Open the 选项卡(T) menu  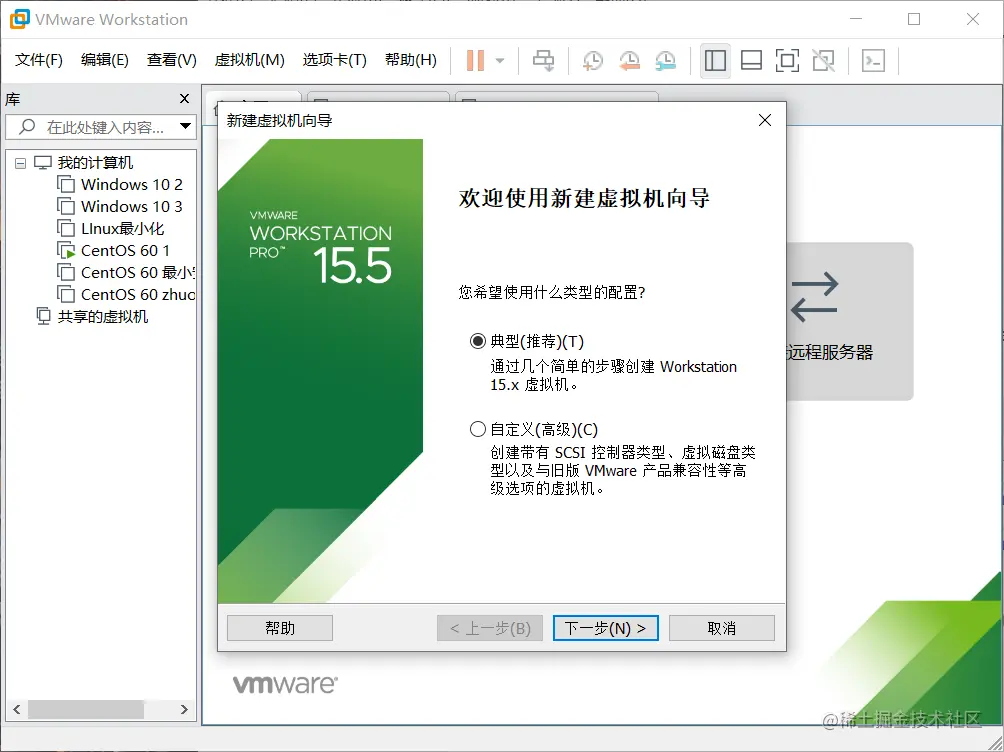334,60
